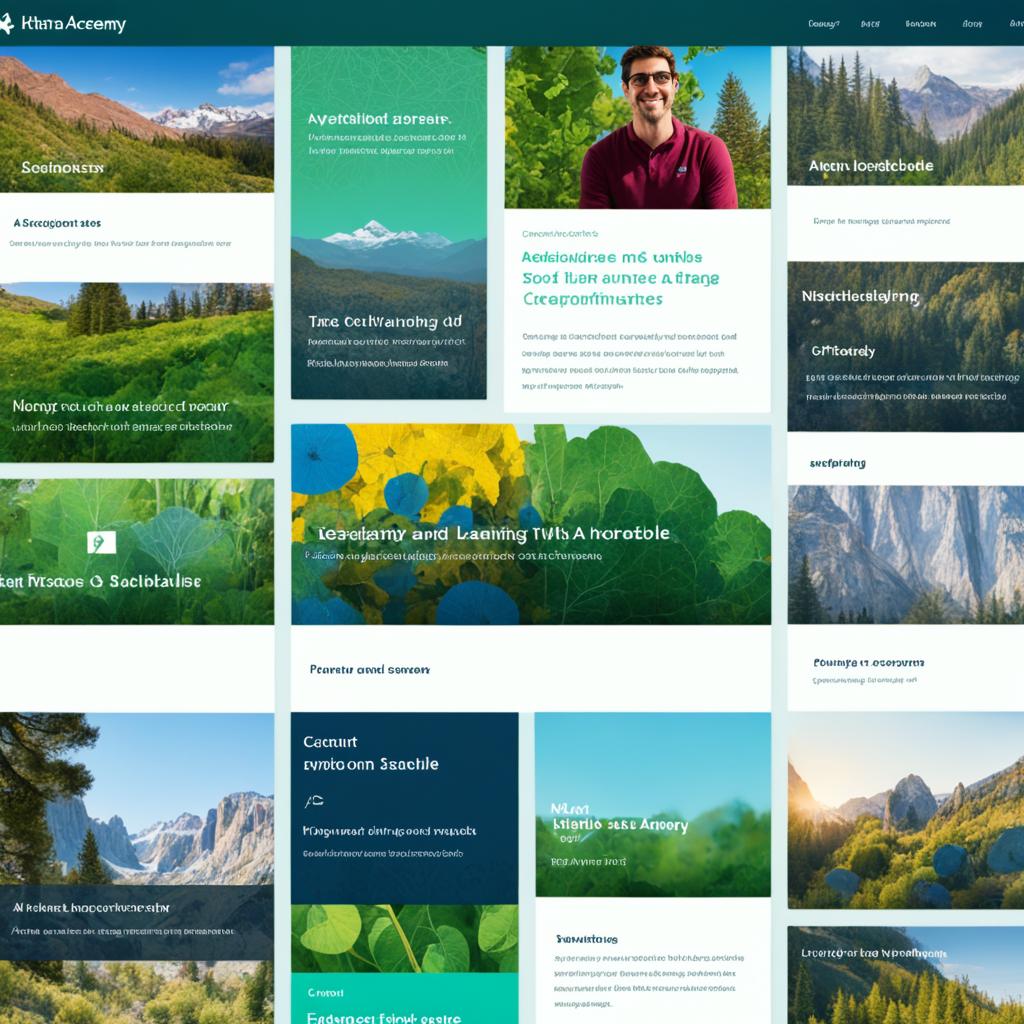Open the green meadow with pine trees card
Screen dimensions: 1024x1024
click(x=136, y=372)
